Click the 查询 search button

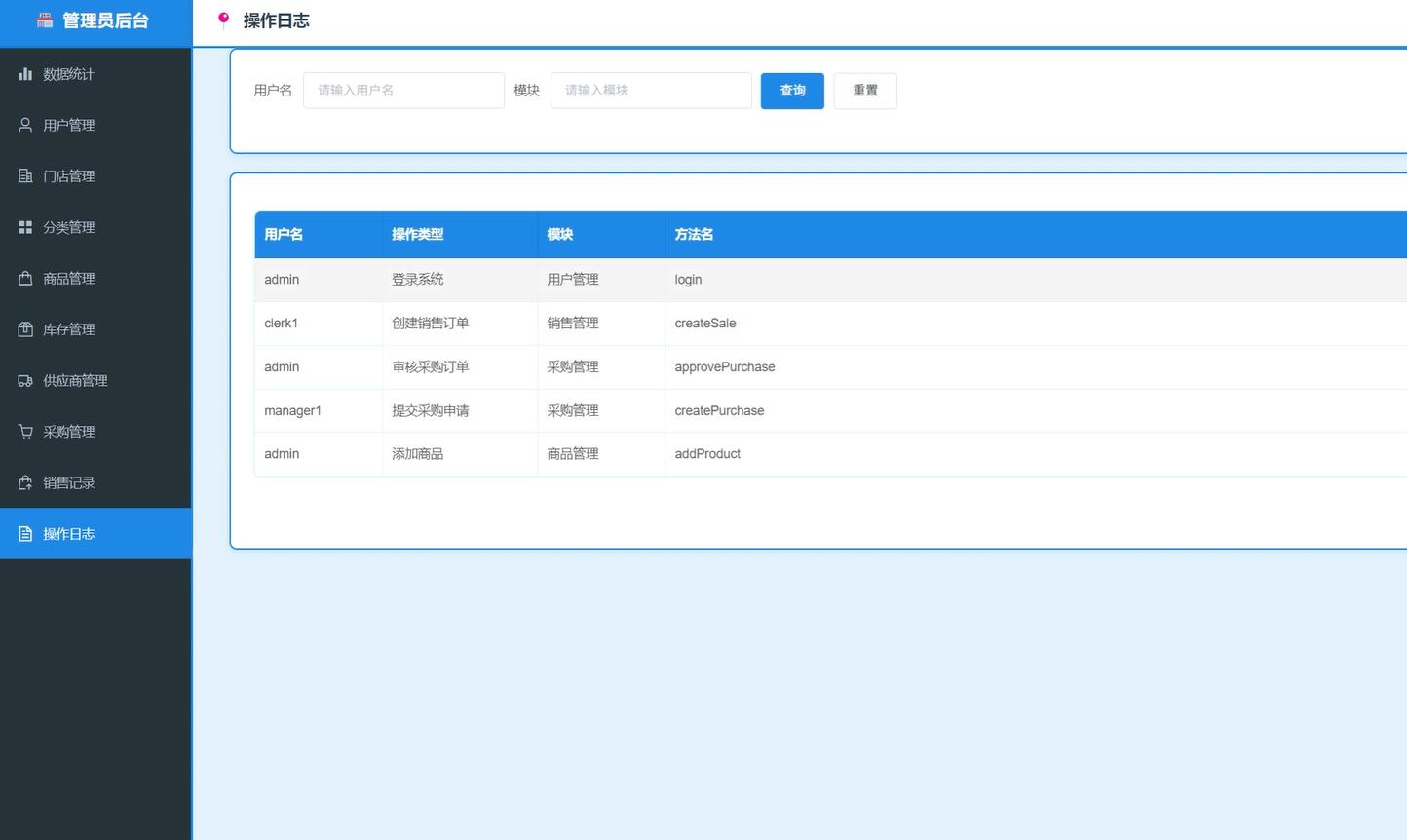(x=792, y=91)
